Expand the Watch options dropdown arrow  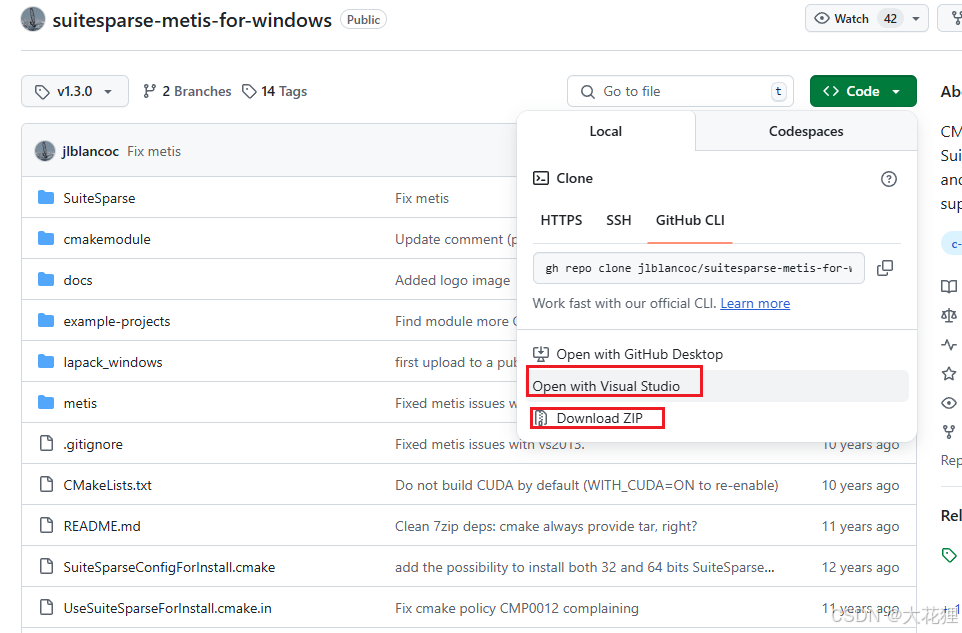coord(916,19)
